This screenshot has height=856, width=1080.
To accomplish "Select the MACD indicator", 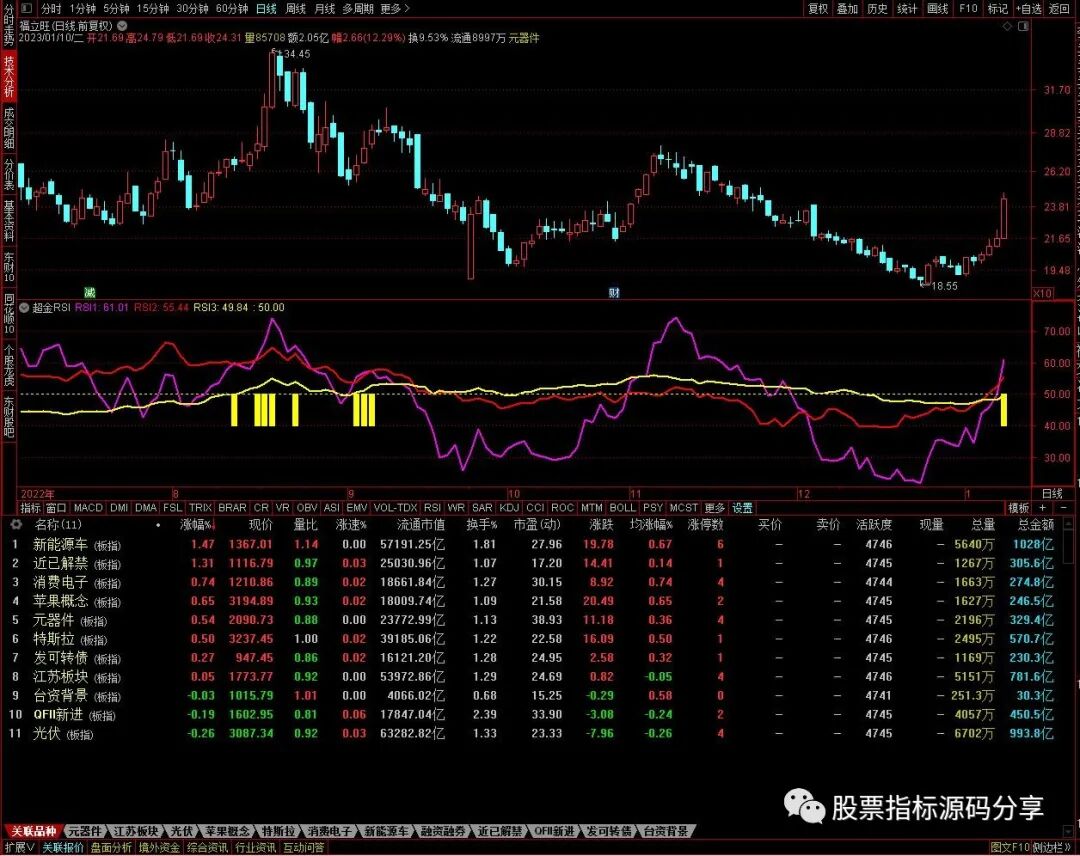I will click(x=88, y=508).
